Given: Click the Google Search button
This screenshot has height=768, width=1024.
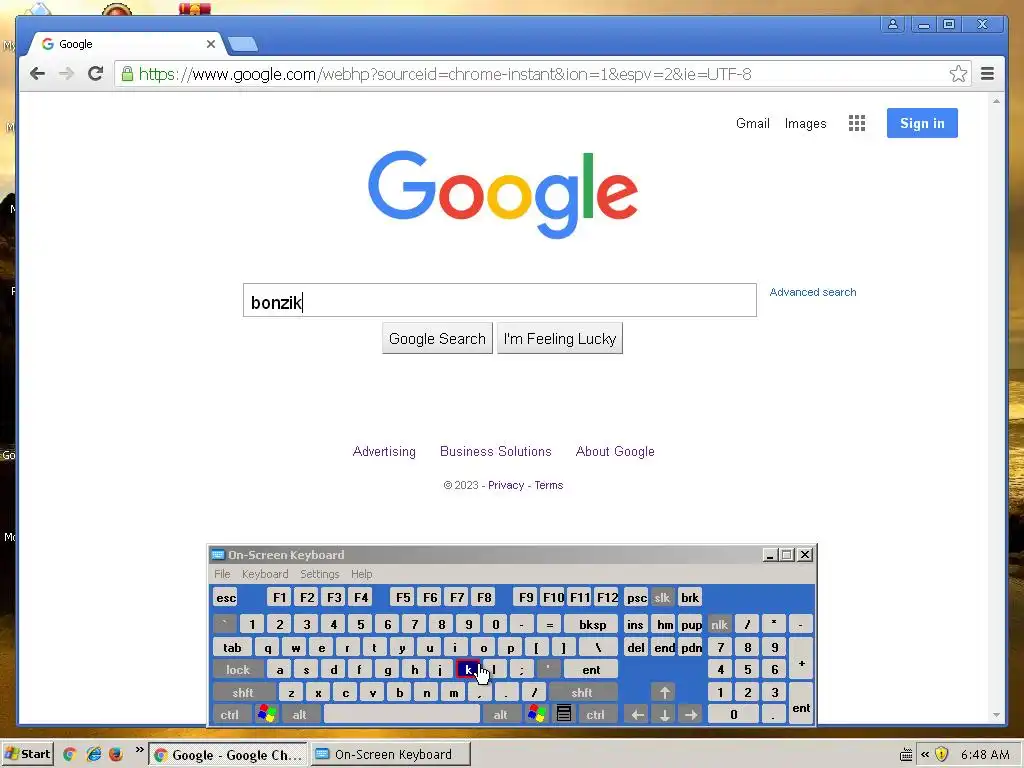Looking at the screenshot, I should (x=437, y=338).
